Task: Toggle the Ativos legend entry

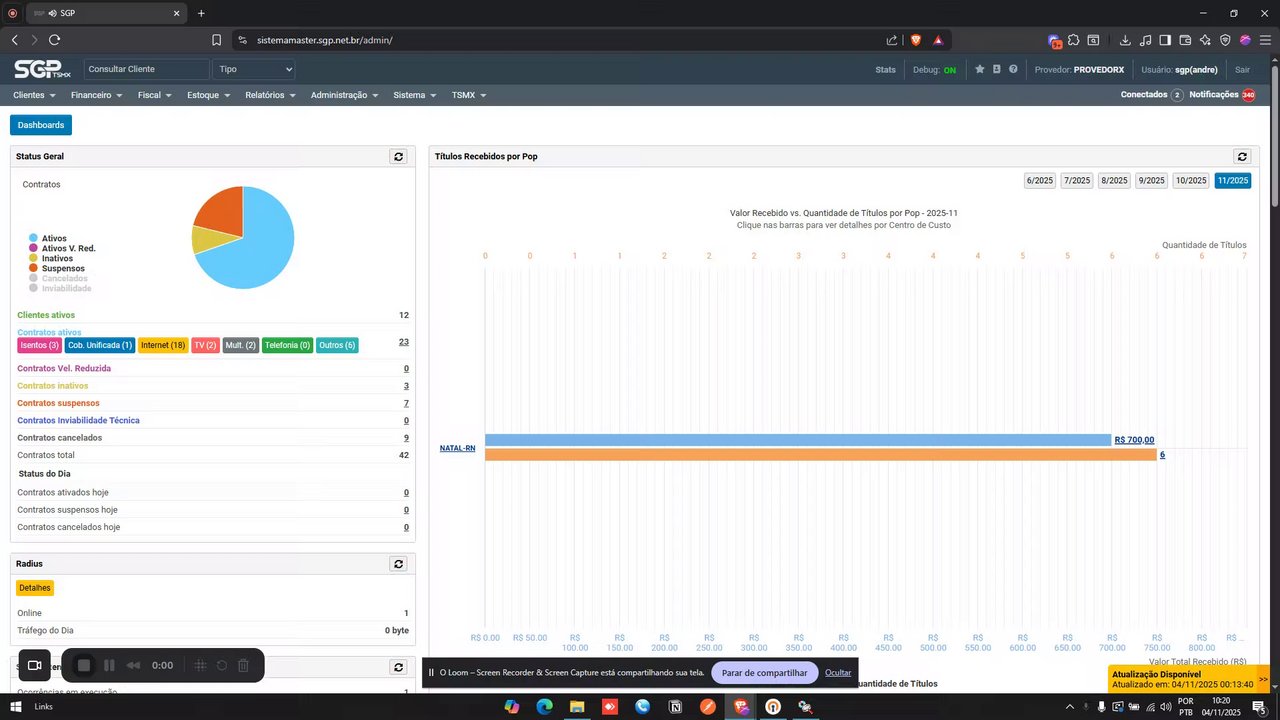Action: pyautogui.click(x=48, y=238)
